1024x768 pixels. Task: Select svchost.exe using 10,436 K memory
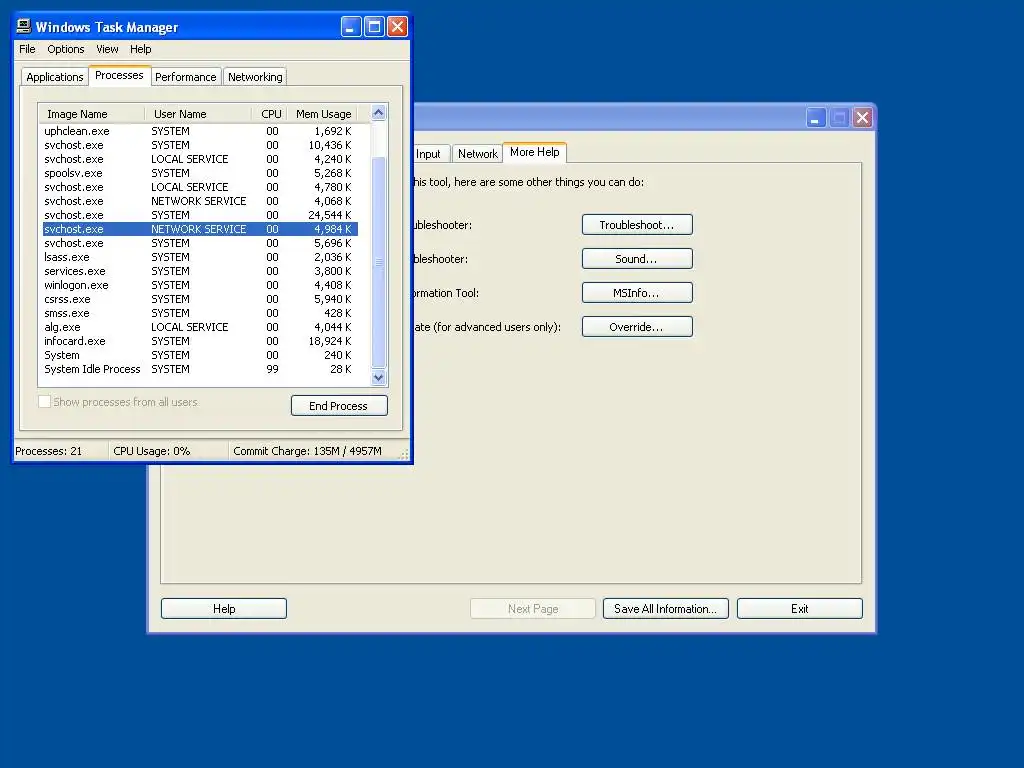(x=200, y=145)
